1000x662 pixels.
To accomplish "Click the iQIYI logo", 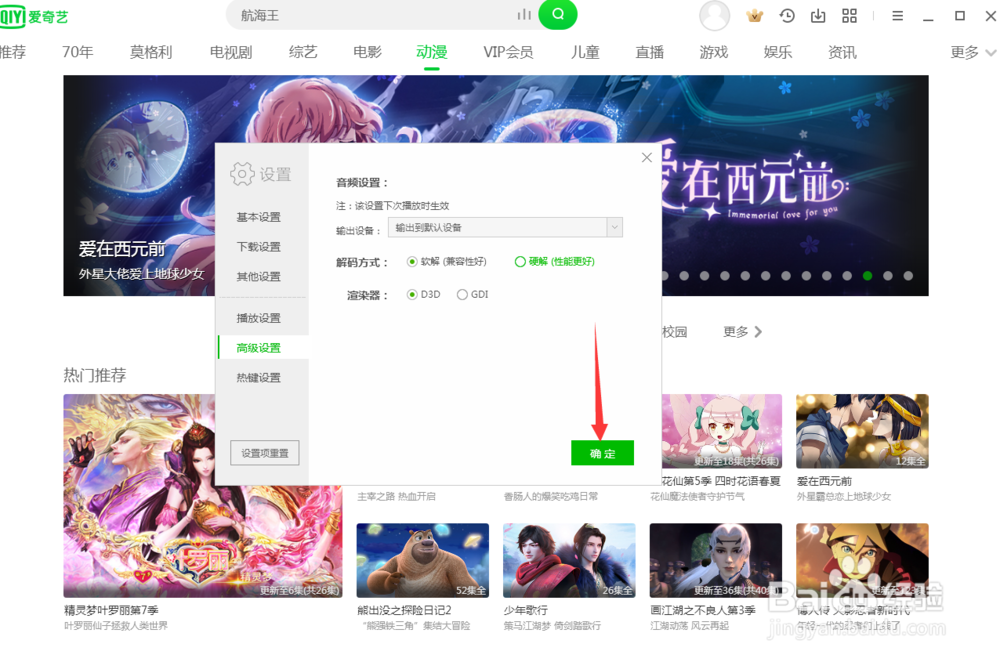I will [x=34, y=16].
